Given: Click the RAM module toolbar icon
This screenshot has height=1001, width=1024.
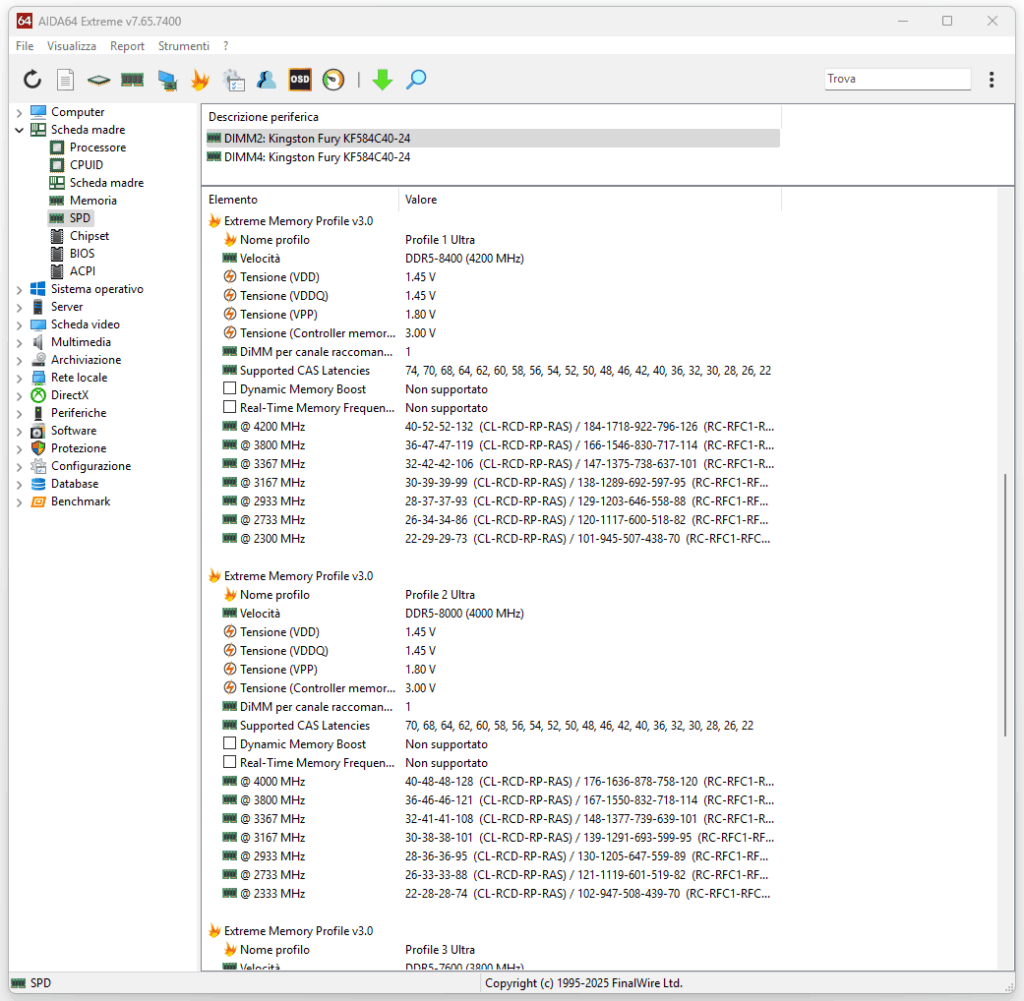Looking at the screenshot, I should point(133,80).
